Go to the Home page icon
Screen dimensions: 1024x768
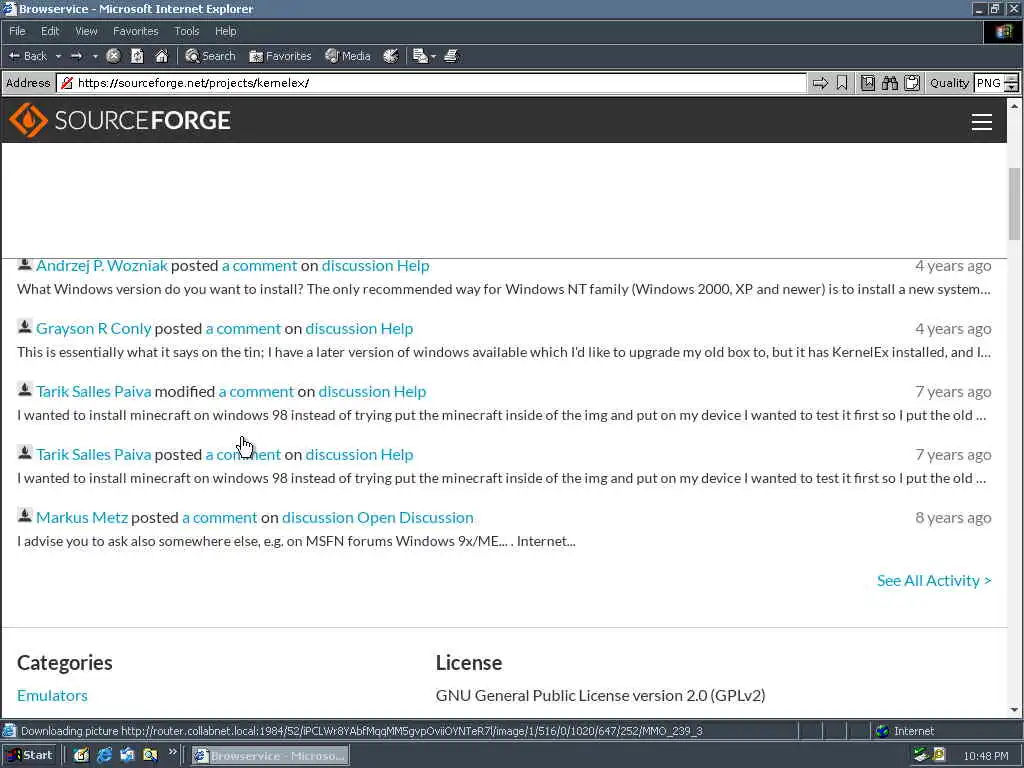pos(161,56)
